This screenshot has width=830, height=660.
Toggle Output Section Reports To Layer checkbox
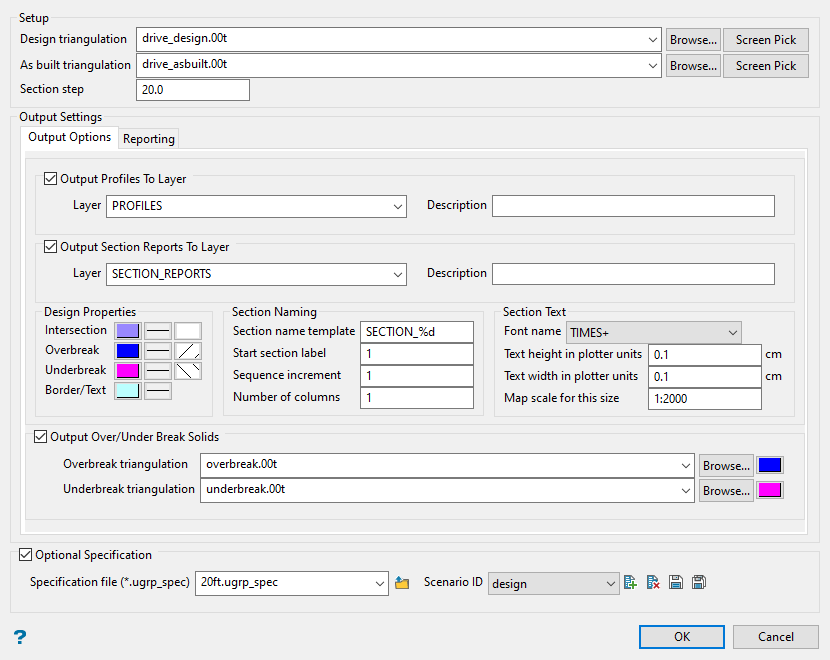pos(51,247)
